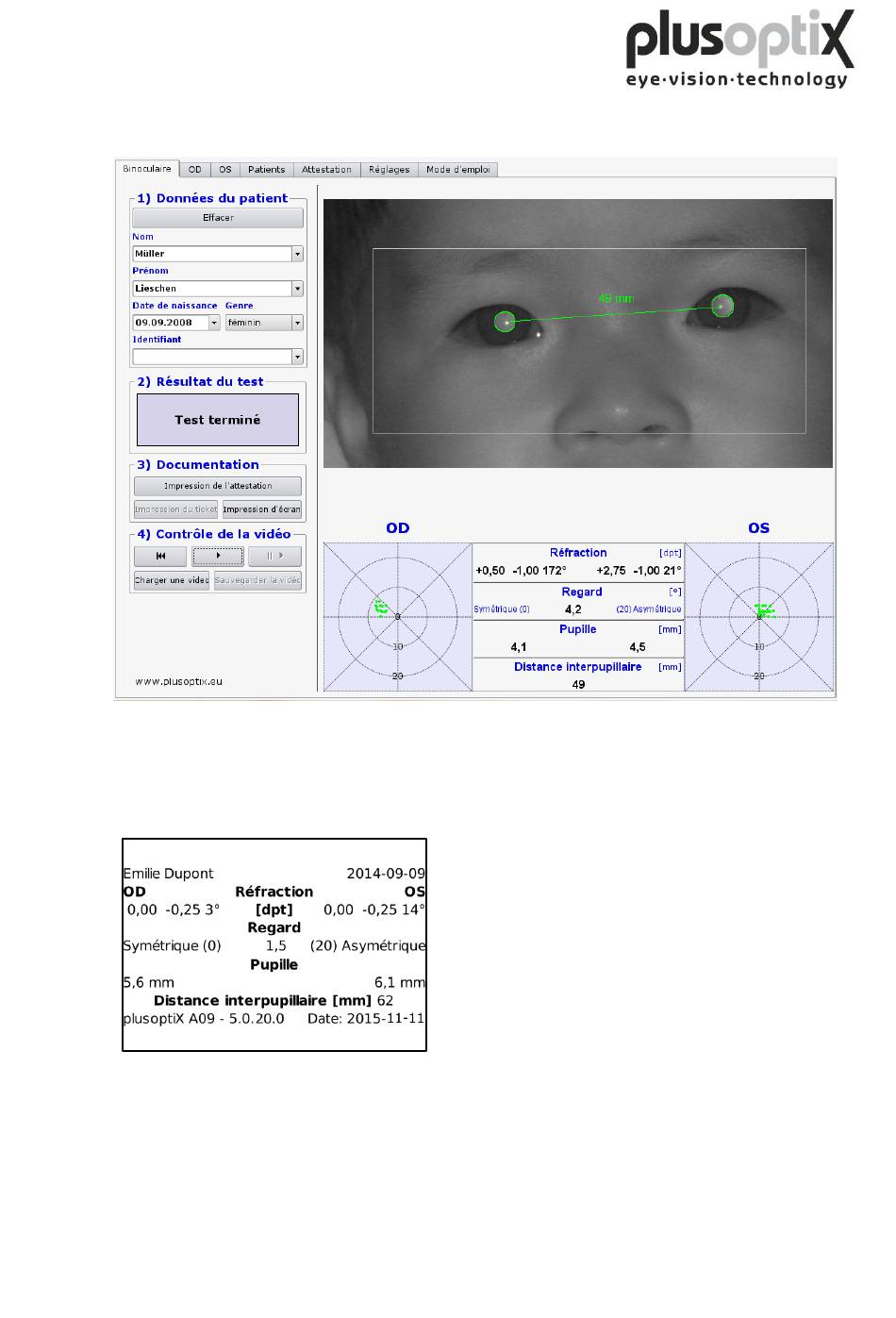The width and height of the screenshot is (896, 1318).
Task: Click Impression de l'attestation button
Action: coord(218,486)
